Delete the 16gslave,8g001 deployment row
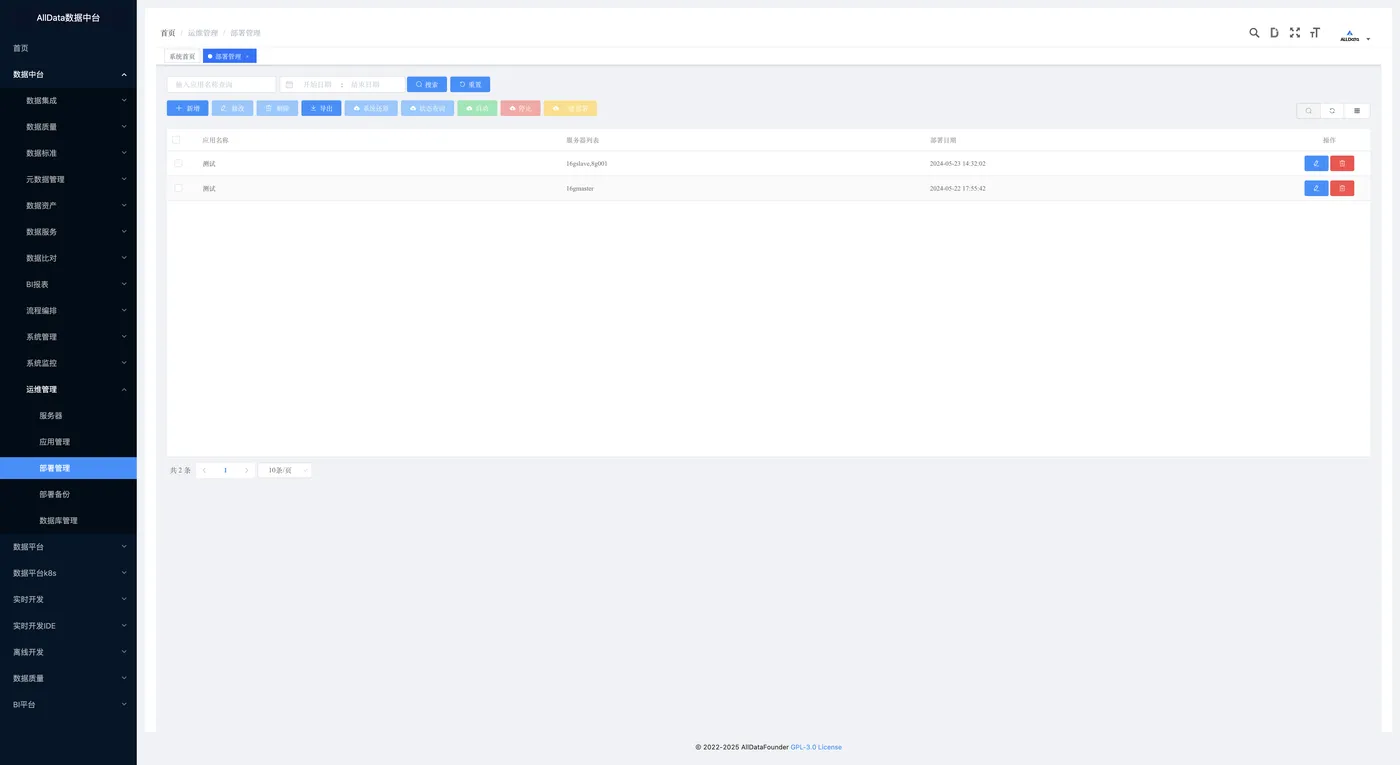The image size is (1400, 765). click(1342, 163)
